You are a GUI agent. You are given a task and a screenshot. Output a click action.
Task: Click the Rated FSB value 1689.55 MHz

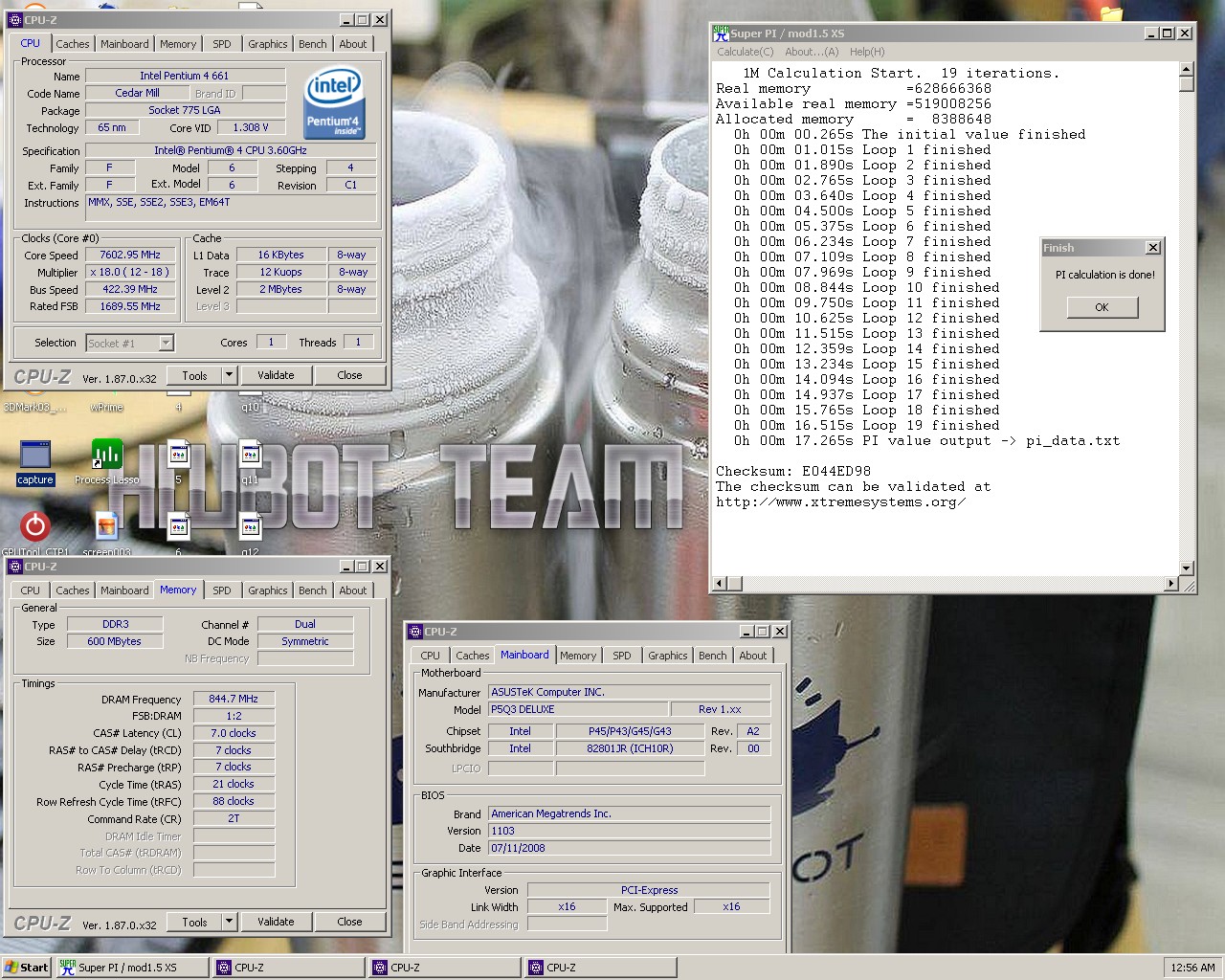(x=130, y=306)
